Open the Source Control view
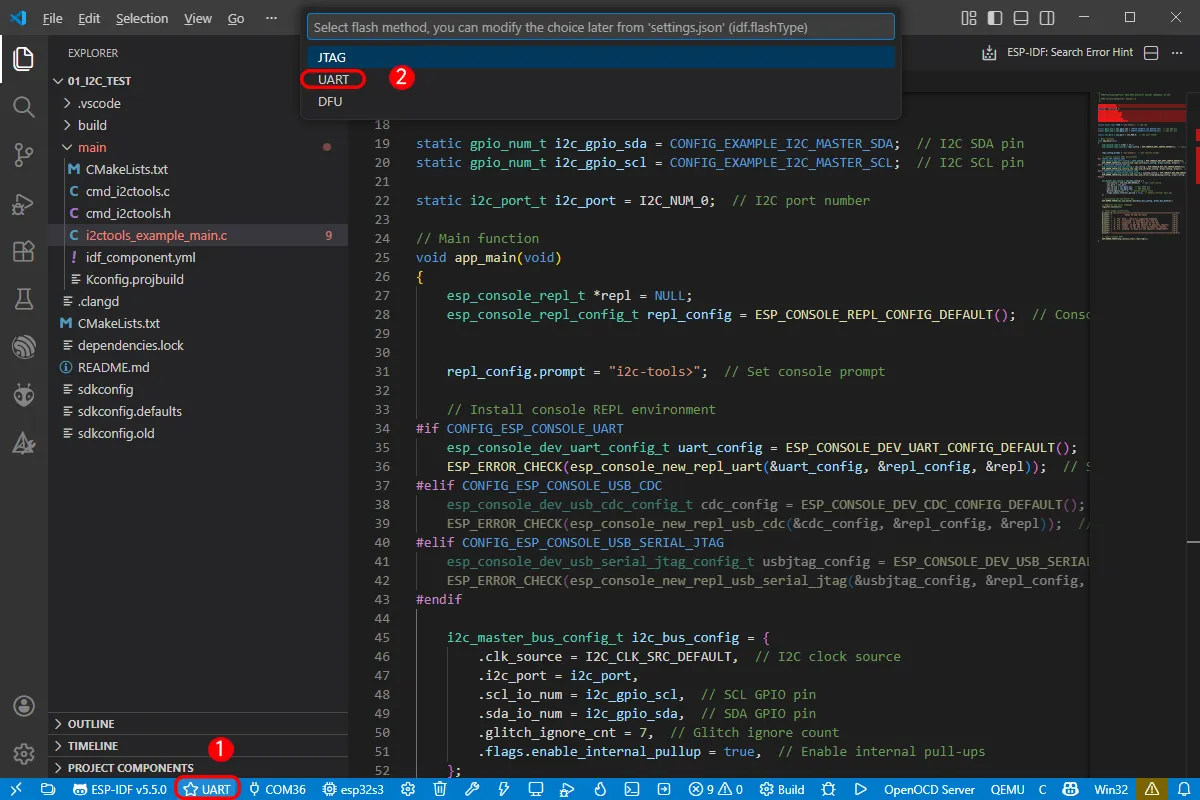1200x800 pixels. coord(24,155)
